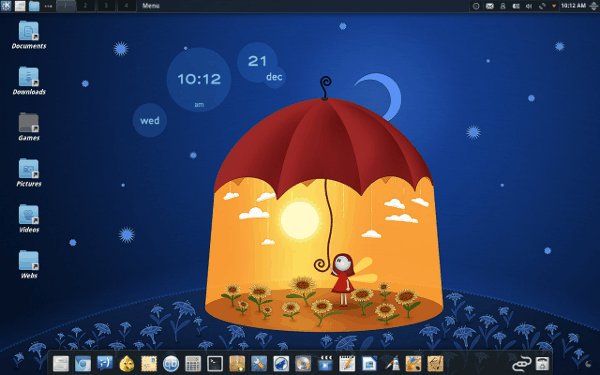Expand the three-dot overflow in top panel

point(48,6)
